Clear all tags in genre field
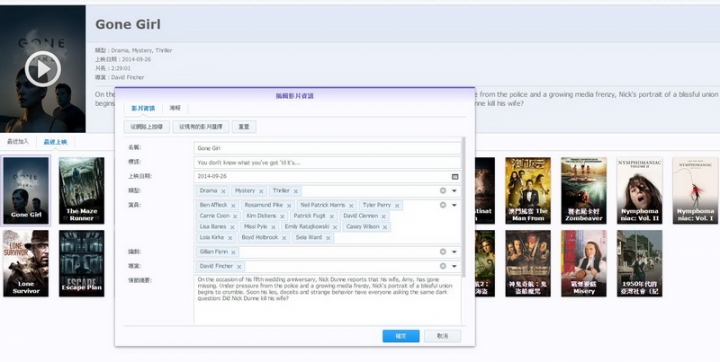The width and height of the screenshot is (720, 362). click(443, 191)
